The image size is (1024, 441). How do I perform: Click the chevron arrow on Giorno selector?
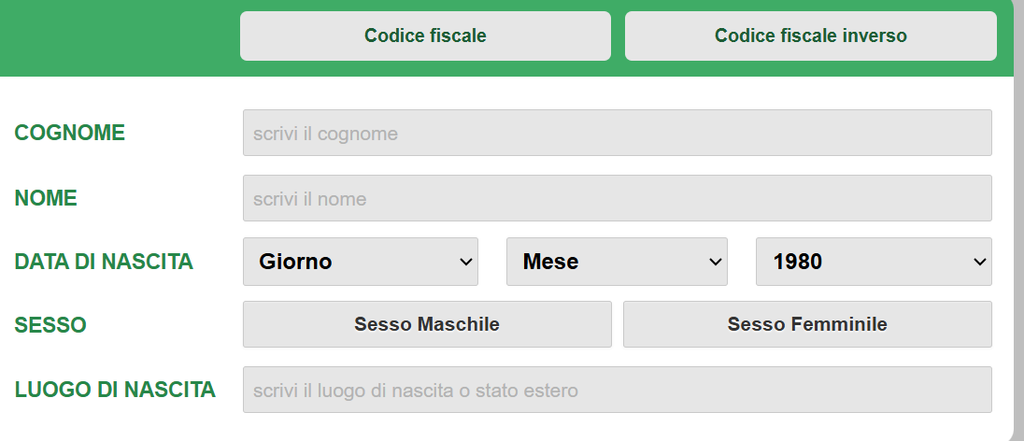[x=465, y=262]
